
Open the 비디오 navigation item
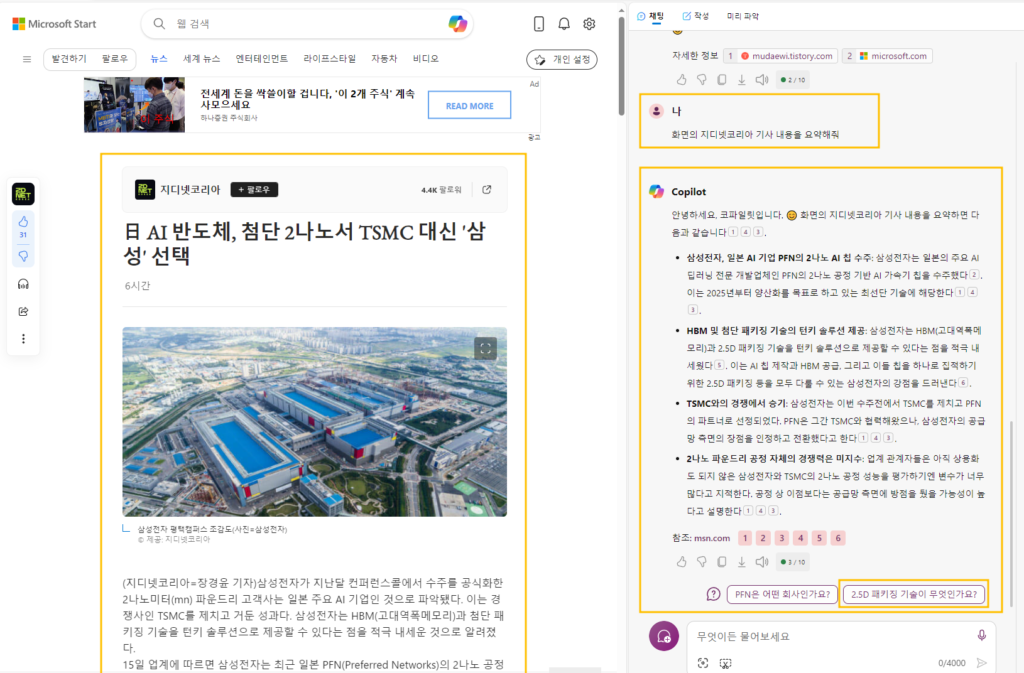(425, 59)
